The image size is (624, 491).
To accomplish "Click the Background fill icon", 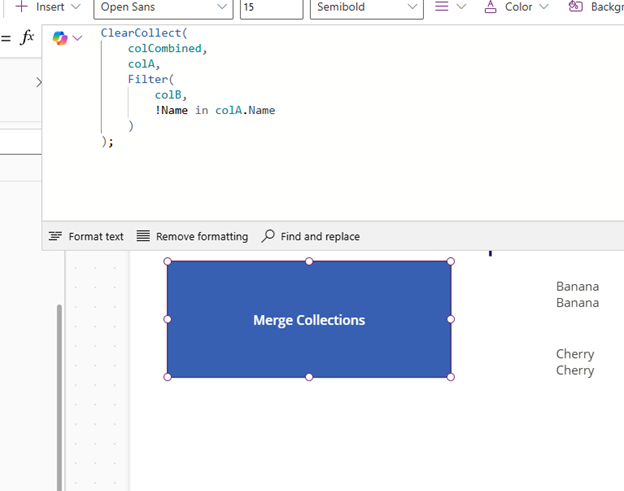I will pyautogui.click(x=575, y=6).
